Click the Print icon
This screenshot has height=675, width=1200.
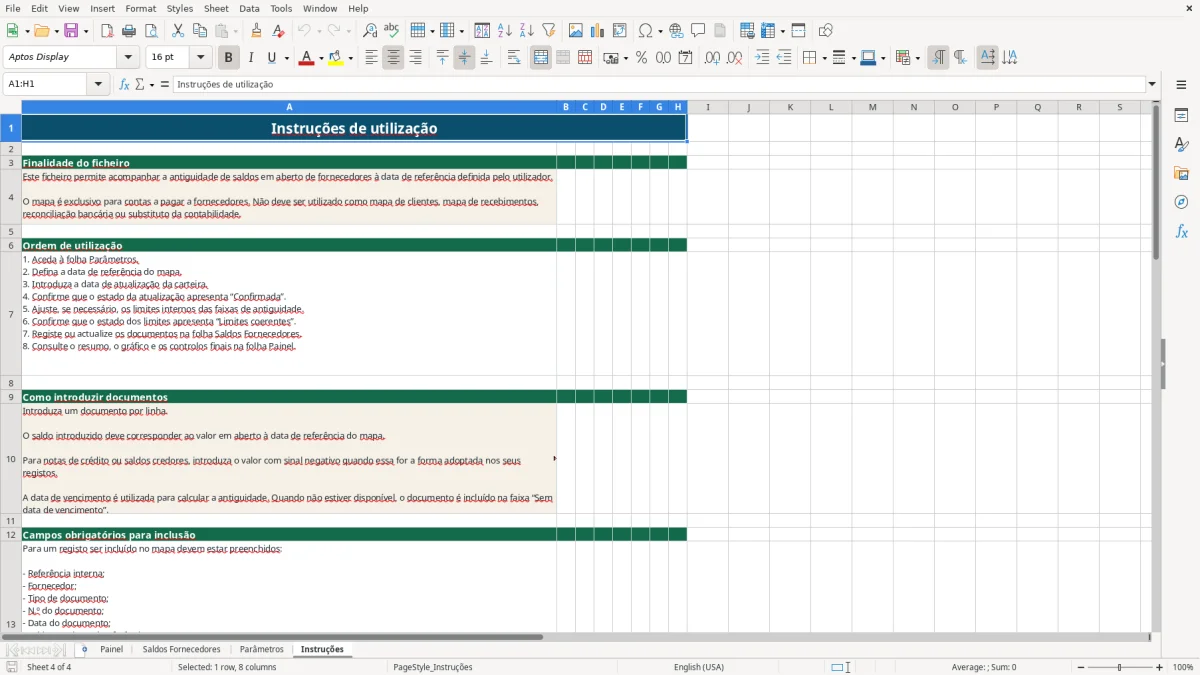pyautogui.click(x=129, y=31)
